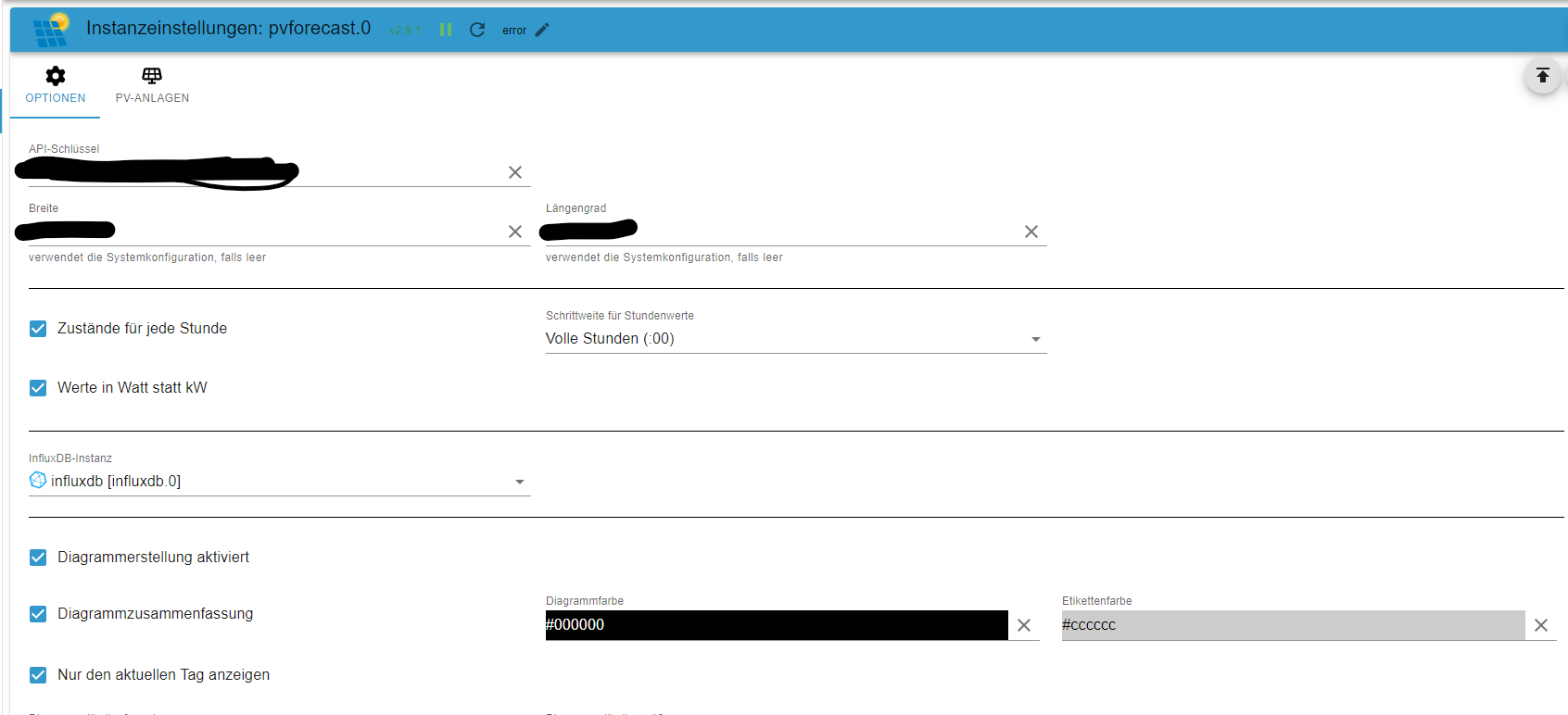Click the Instanzeinstellungen: pvforecast.0 title
The width and height of the screenshot is (1568, 715).
(228, 29)
